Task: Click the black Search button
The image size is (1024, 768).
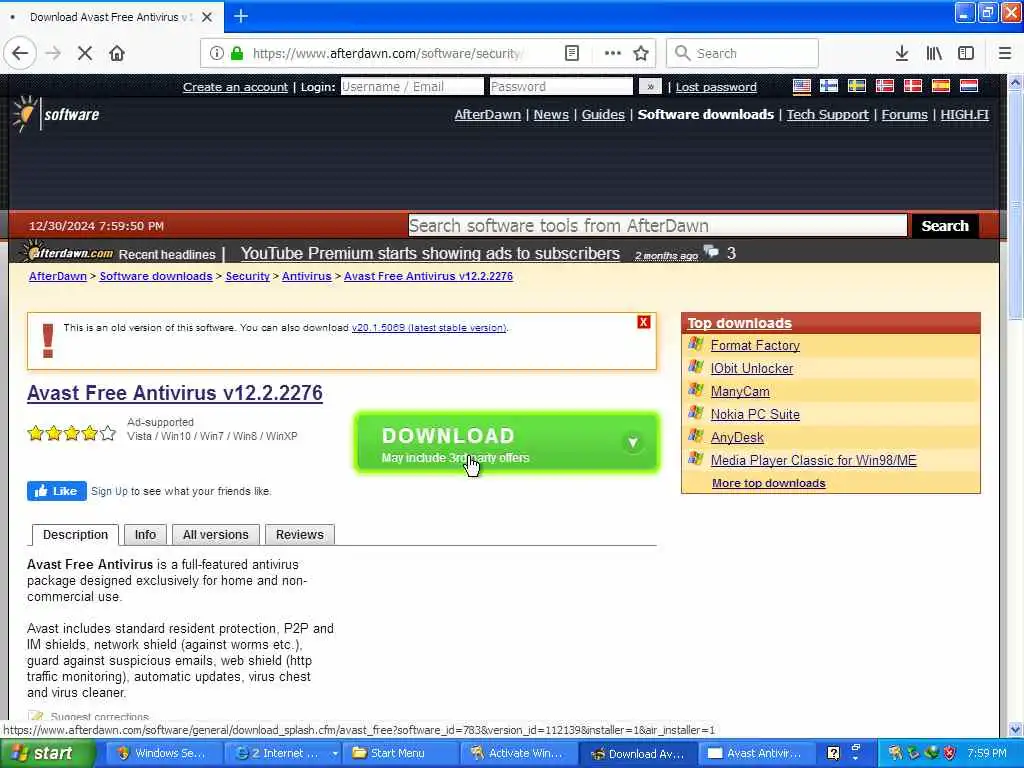Action: coord(945,225)
